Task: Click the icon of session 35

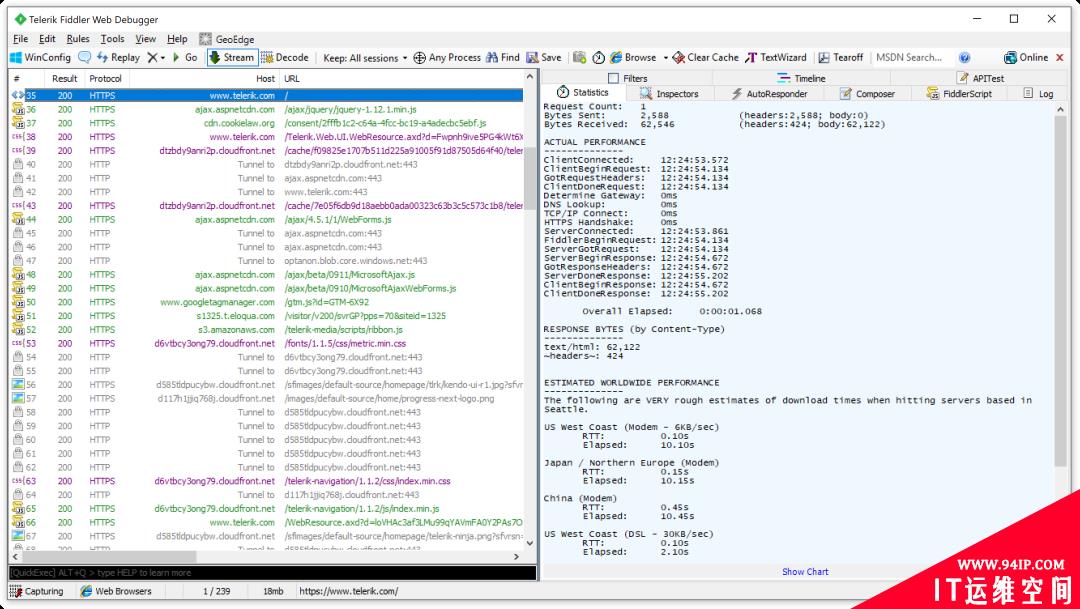Action: 18,96
